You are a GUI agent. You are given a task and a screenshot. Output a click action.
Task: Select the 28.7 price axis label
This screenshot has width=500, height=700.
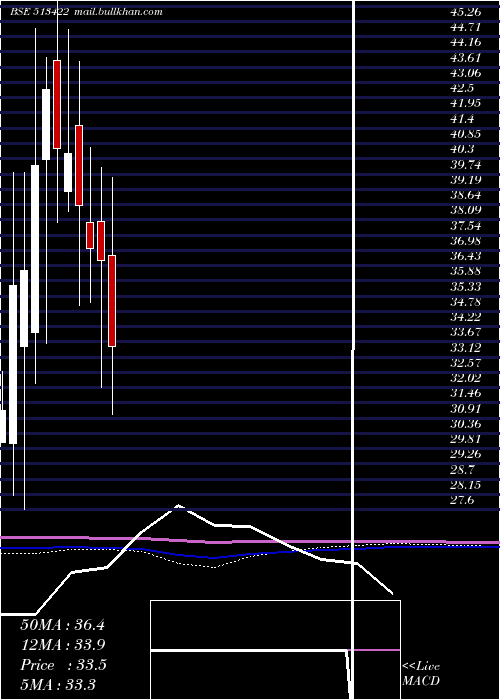(x=462, y=470)
